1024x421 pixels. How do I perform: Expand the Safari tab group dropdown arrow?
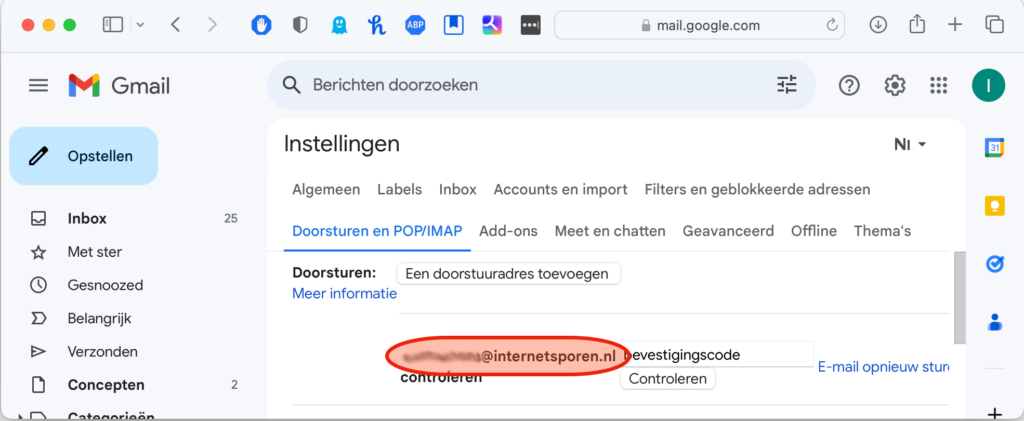140,25
